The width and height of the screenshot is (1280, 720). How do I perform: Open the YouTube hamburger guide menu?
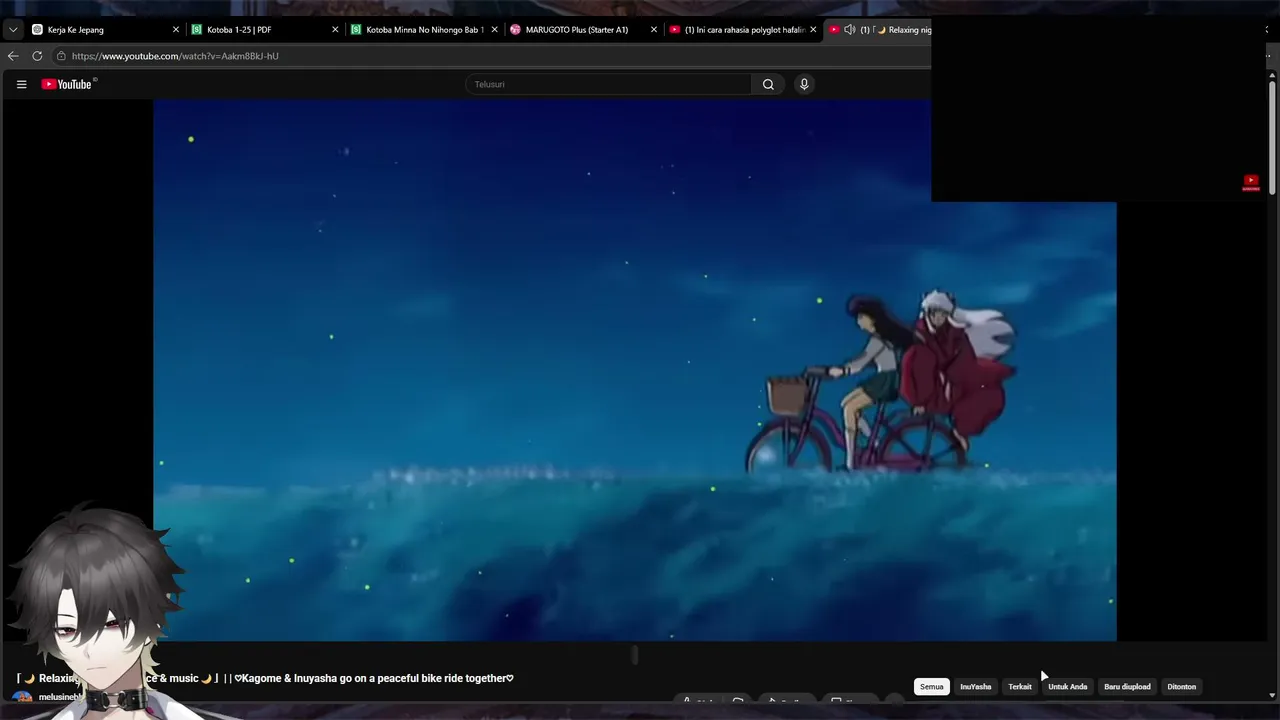(21, 84)
